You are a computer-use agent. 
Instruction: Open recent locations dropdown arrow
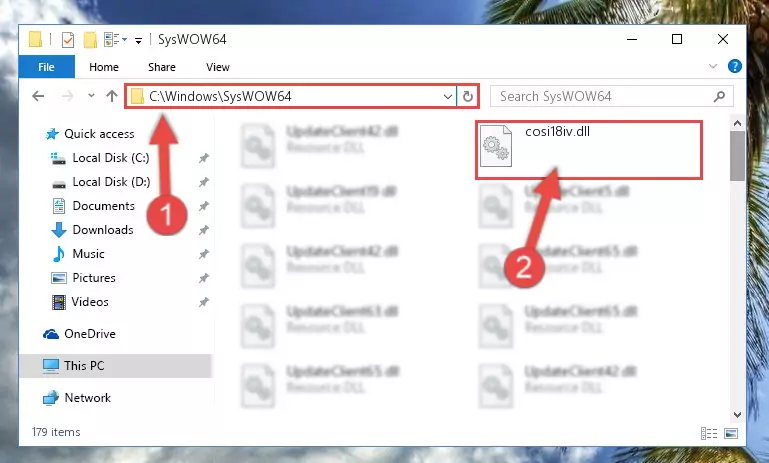tap(91, 96)
